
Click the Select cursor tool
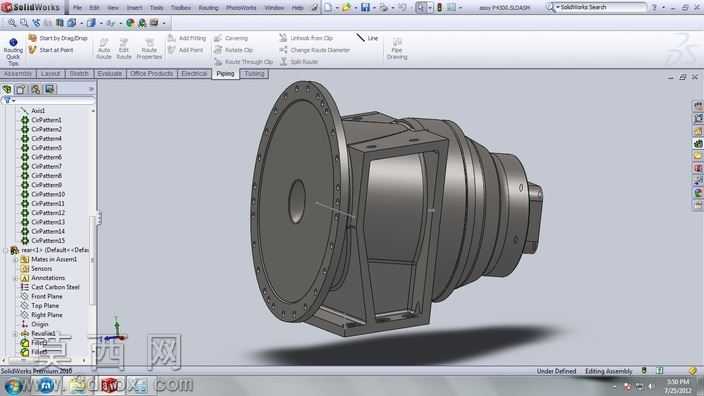pyautogui.click(x=421, y=8)
